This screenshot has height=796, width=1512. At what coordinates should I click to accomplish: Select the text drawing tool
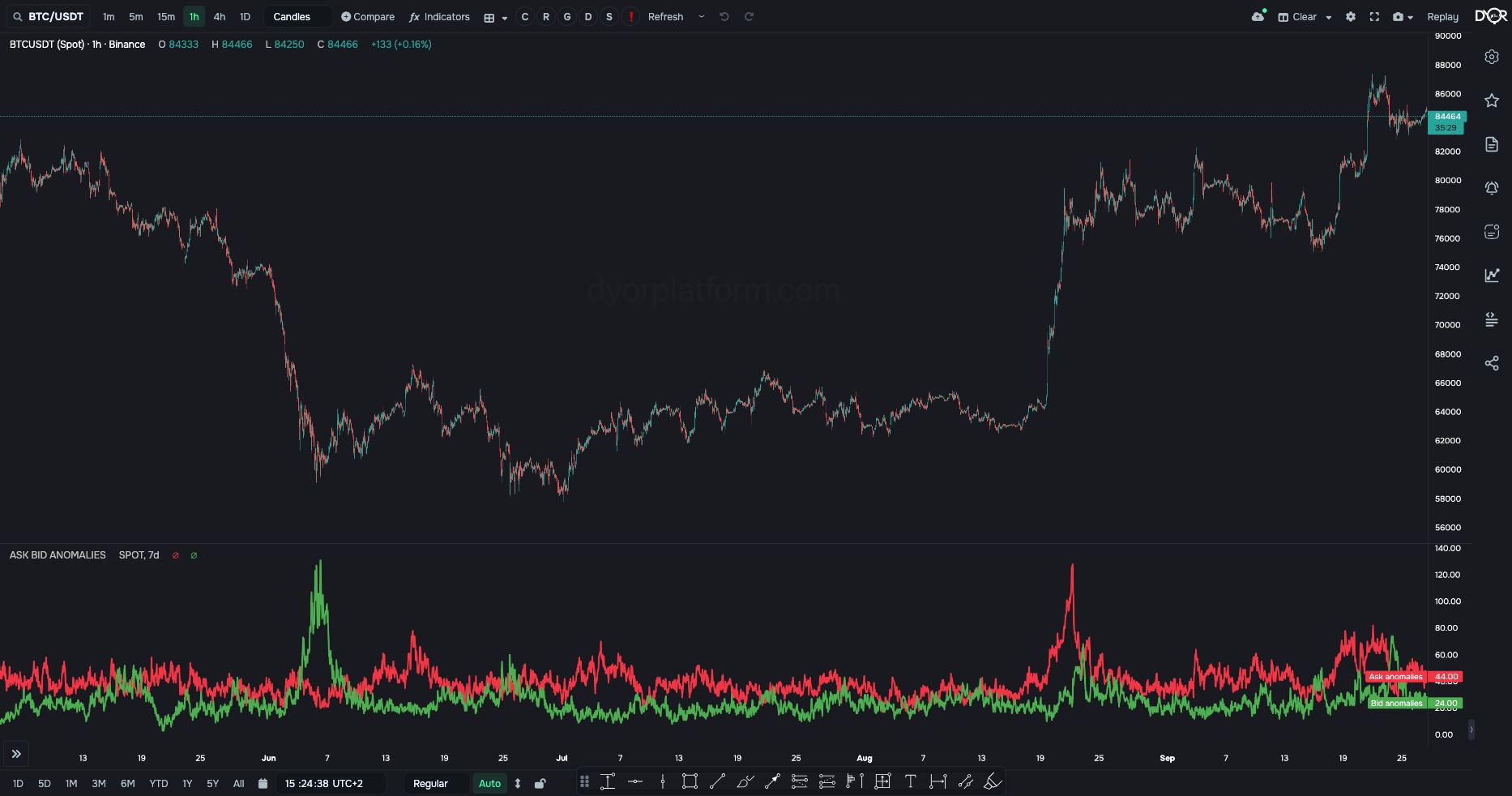pos(910,781)
